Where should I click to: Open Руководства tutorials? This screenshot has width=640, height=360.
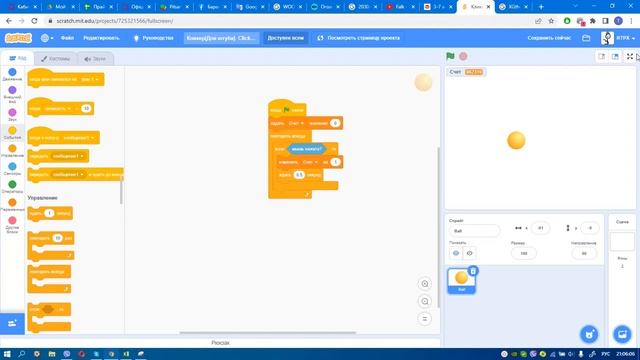click(x=153, y=38)
